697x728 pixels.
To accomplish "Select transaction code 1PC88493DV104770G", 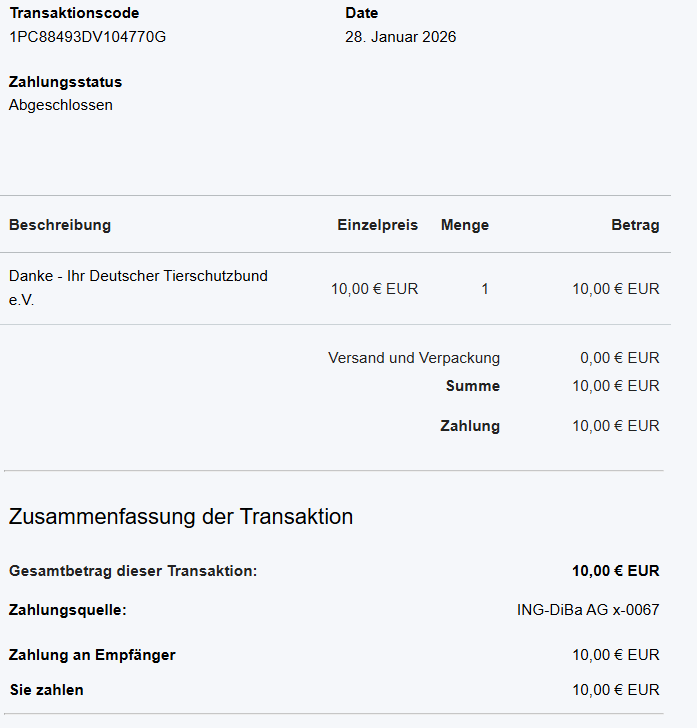I will coord(88,37).
